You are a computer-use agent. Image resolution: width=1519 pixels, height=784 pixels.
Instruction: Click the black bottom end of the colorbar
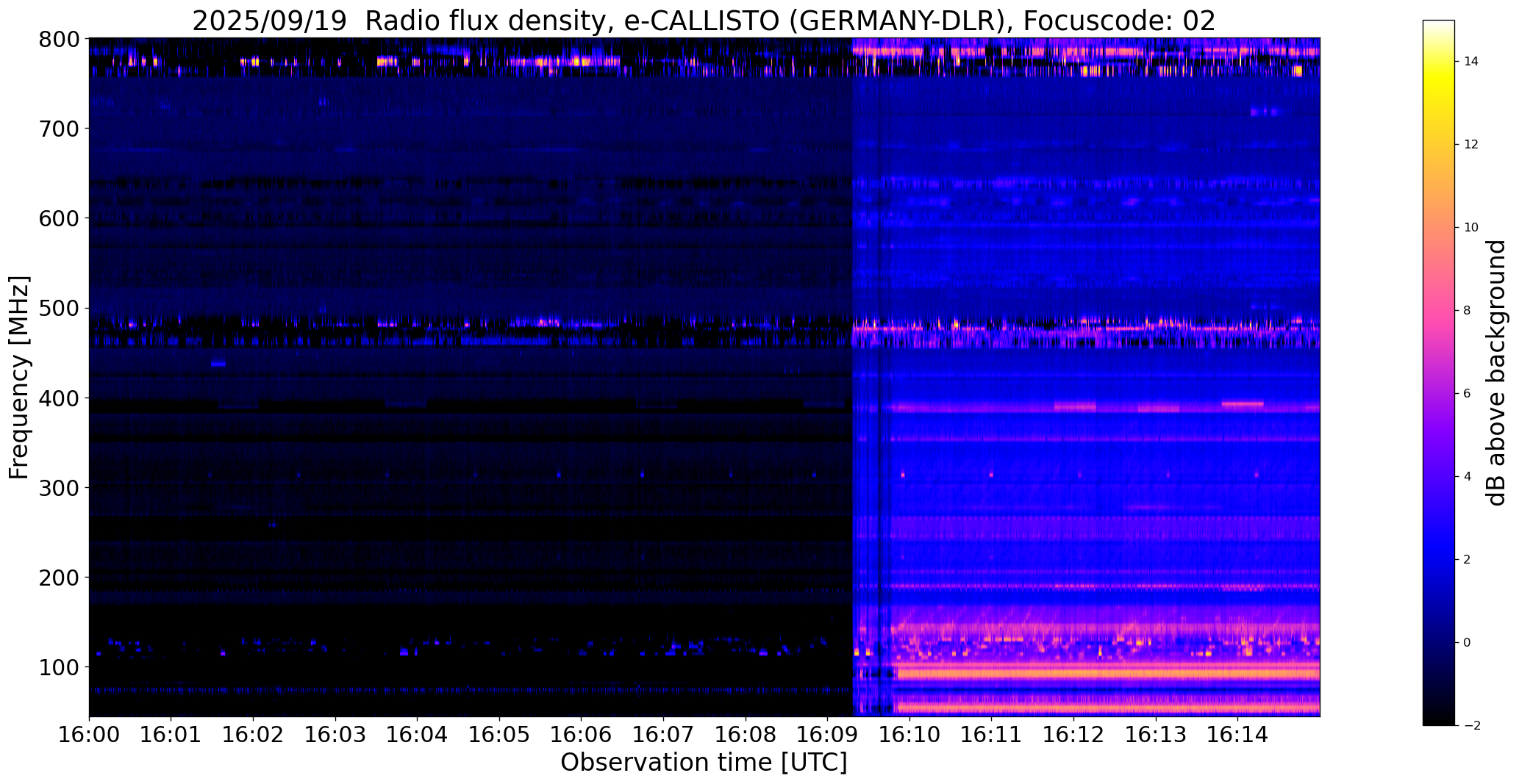(1439, 720)
